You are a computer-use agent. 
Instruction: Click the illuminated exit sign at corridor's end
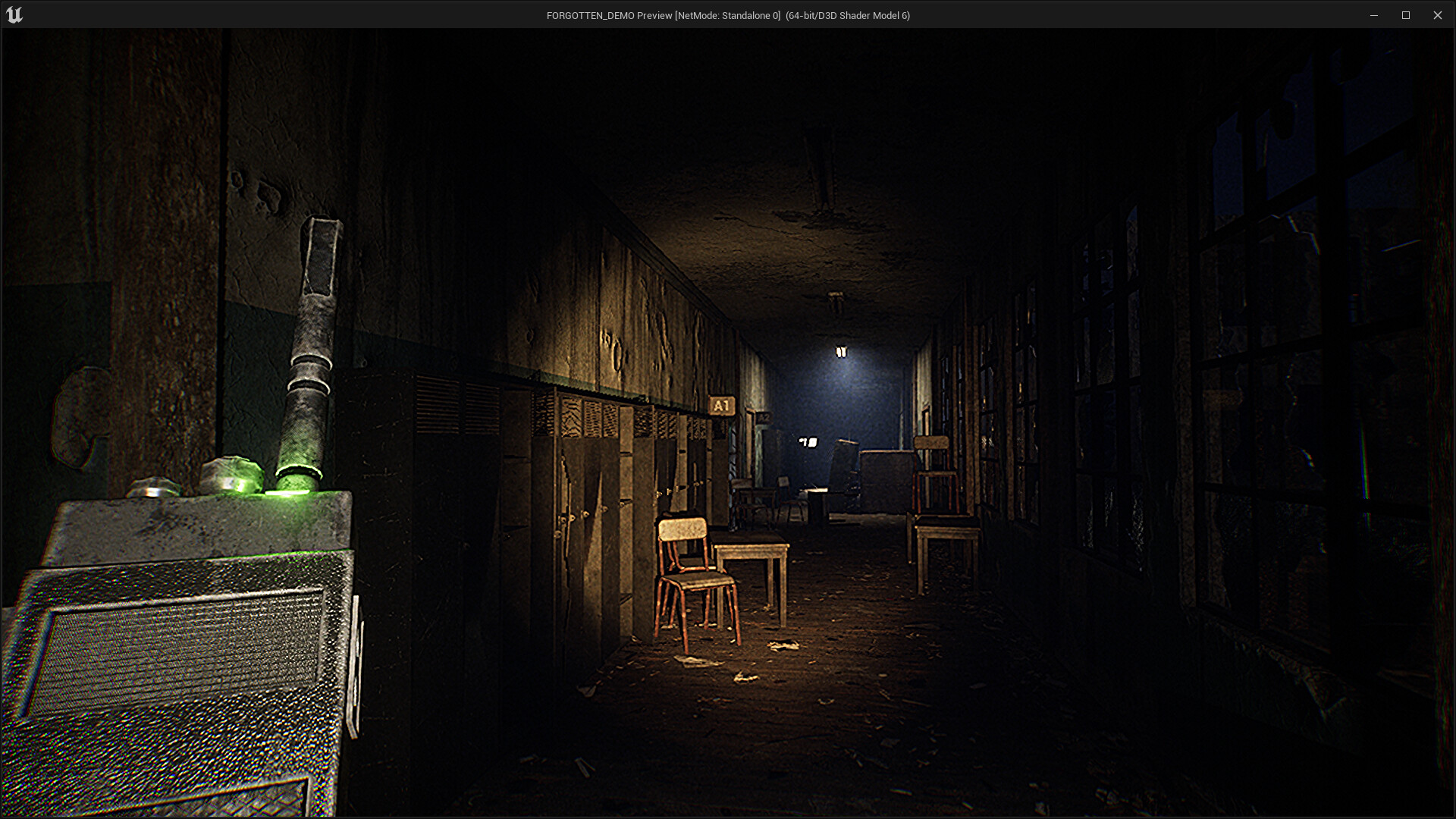click(x=808, y=441)
